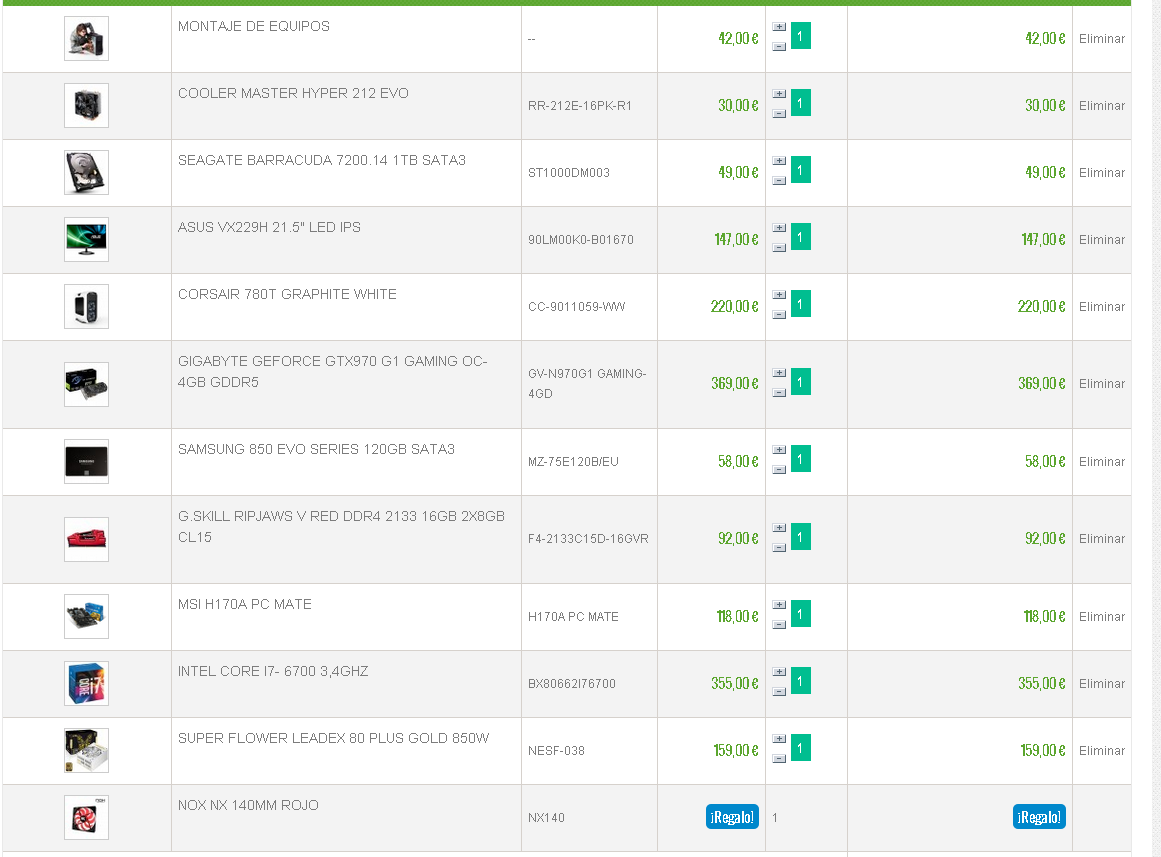Remove Samsung 850 EVO via Eliminar
Viewport: 1161px width, 857px height.
point(1102,461)
